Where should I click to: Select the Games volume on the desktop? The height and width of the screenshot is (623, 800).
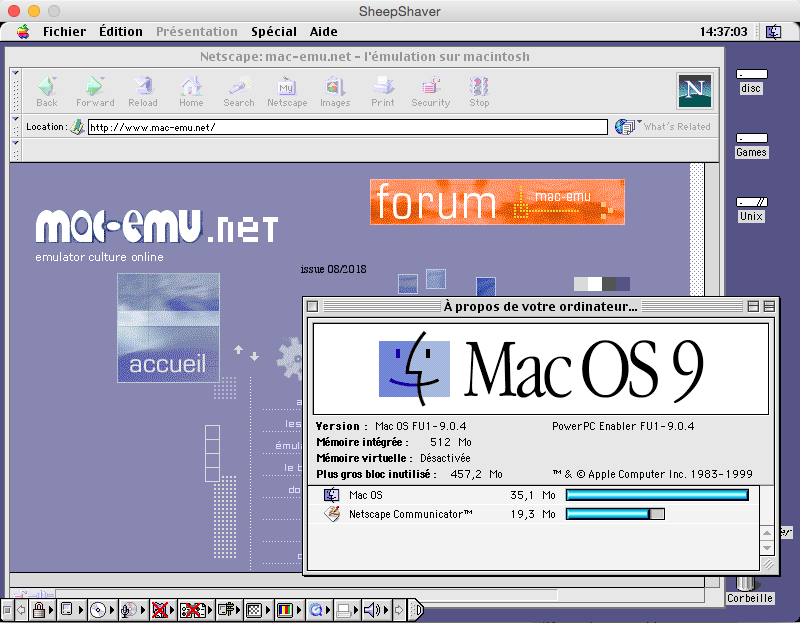pos(751,145)
